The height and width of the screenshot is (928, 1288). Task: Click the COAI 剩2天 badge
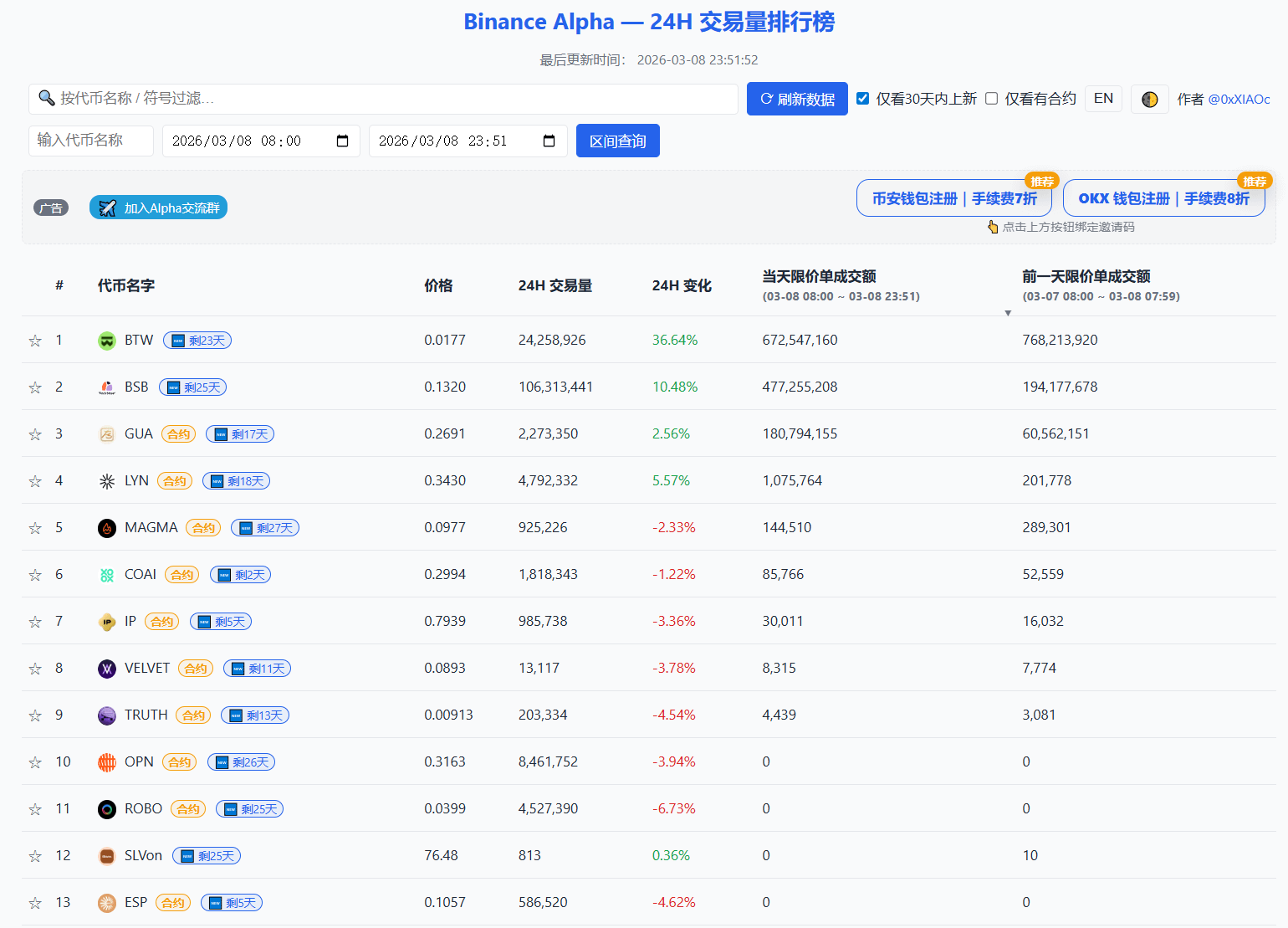coord(241,575)
